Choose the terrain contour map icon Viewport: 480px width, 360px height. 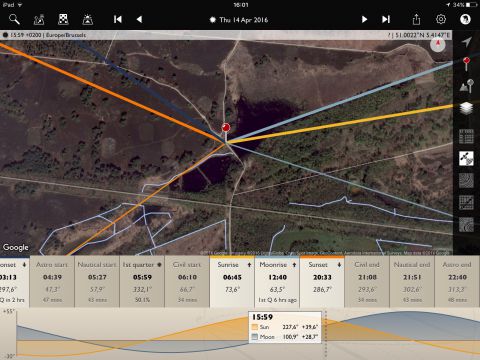pos(466,180)
